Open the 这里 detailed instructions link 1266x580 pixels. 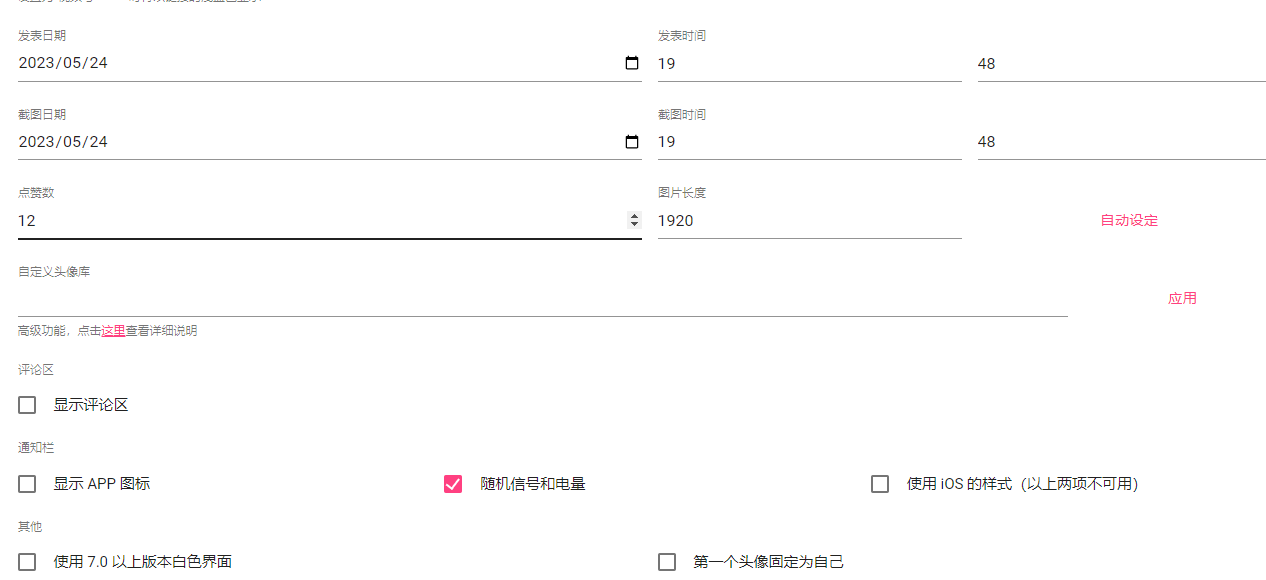pos(113,330)
